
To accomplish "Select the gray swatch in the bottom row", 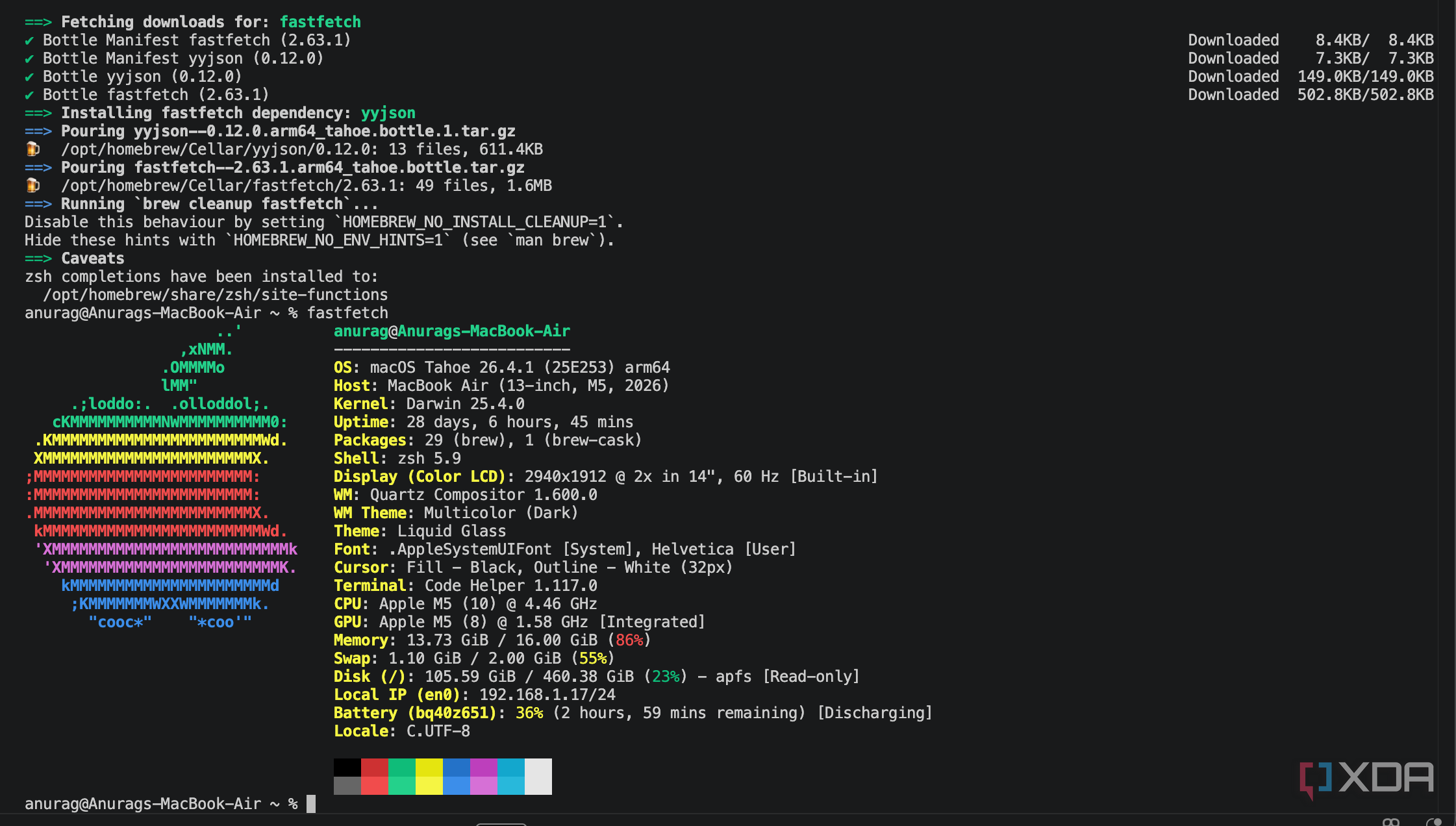I will point(347,786).
